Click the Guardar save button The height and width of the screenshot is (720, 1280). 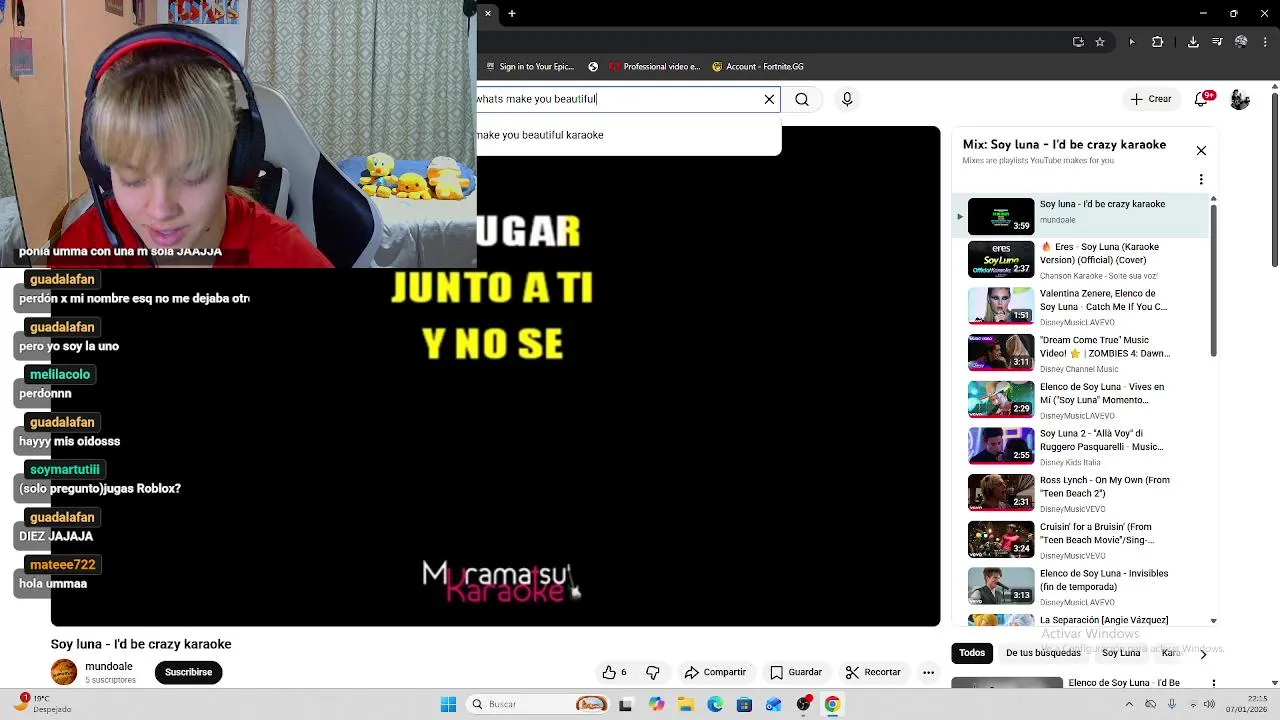coord(796,672)
